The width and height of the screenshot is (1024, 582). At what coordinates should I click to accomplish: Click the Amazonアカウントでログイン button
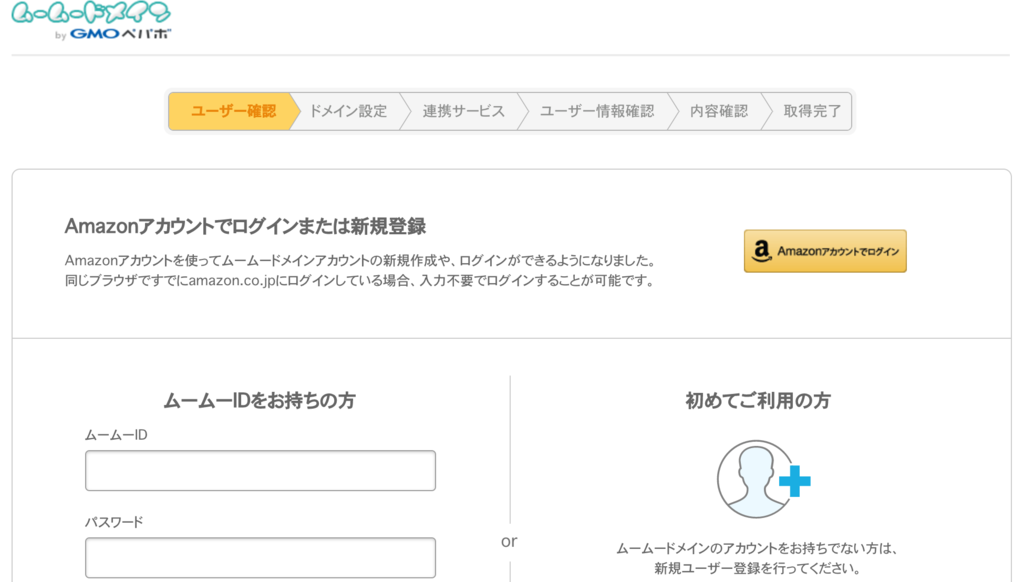(825, 251)
